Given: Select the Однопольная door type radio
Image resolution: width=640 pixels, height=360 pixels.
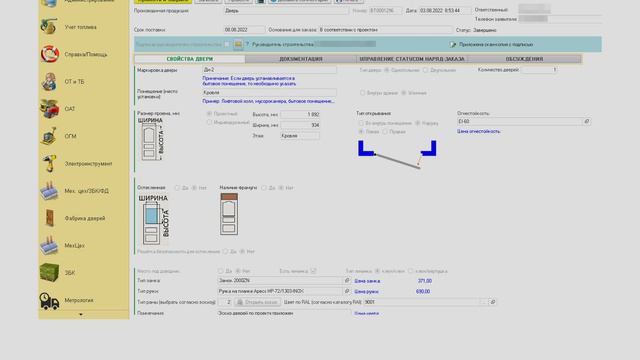Looking at the screenshot, I should [386, 70].
